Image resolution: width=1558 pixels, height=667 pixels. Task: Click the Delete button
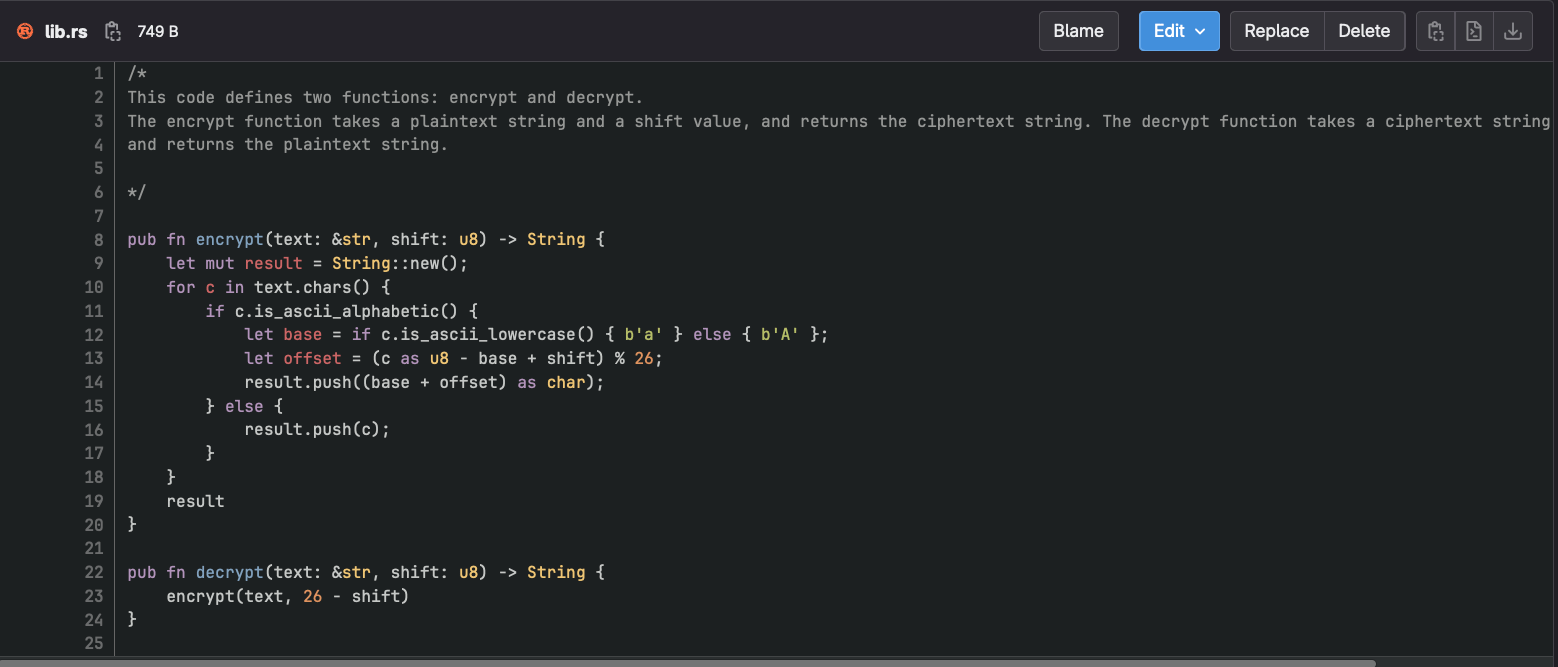(1364, 31)
